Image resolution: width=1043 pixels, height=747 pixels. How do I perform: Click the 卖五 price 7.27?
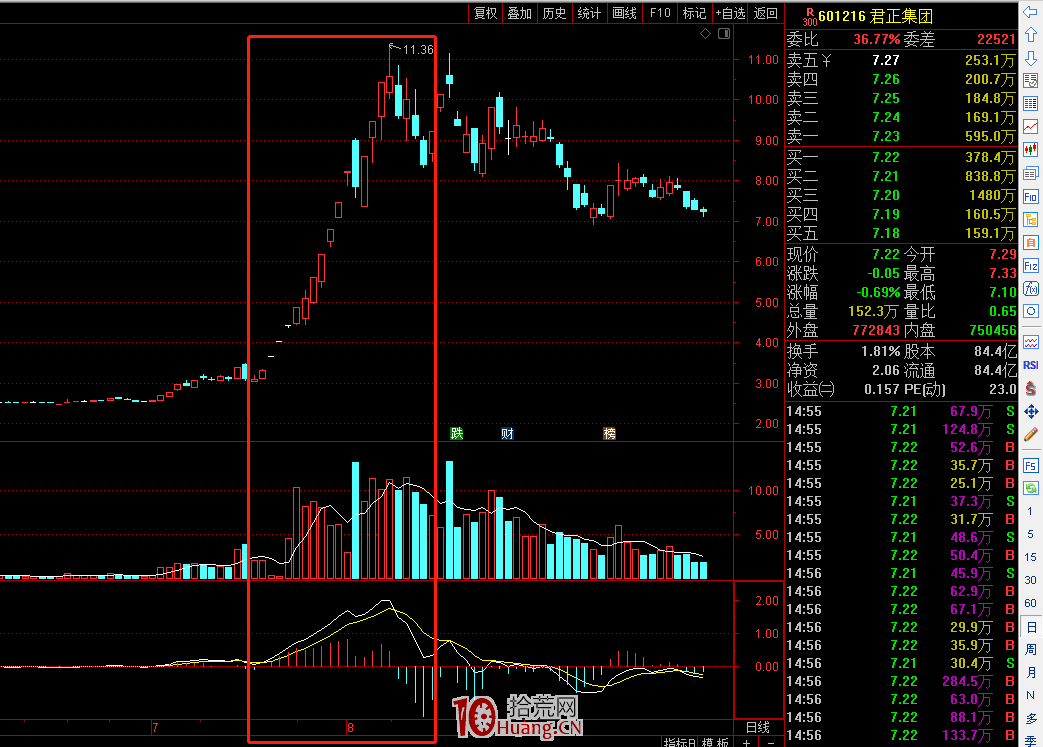885,60
